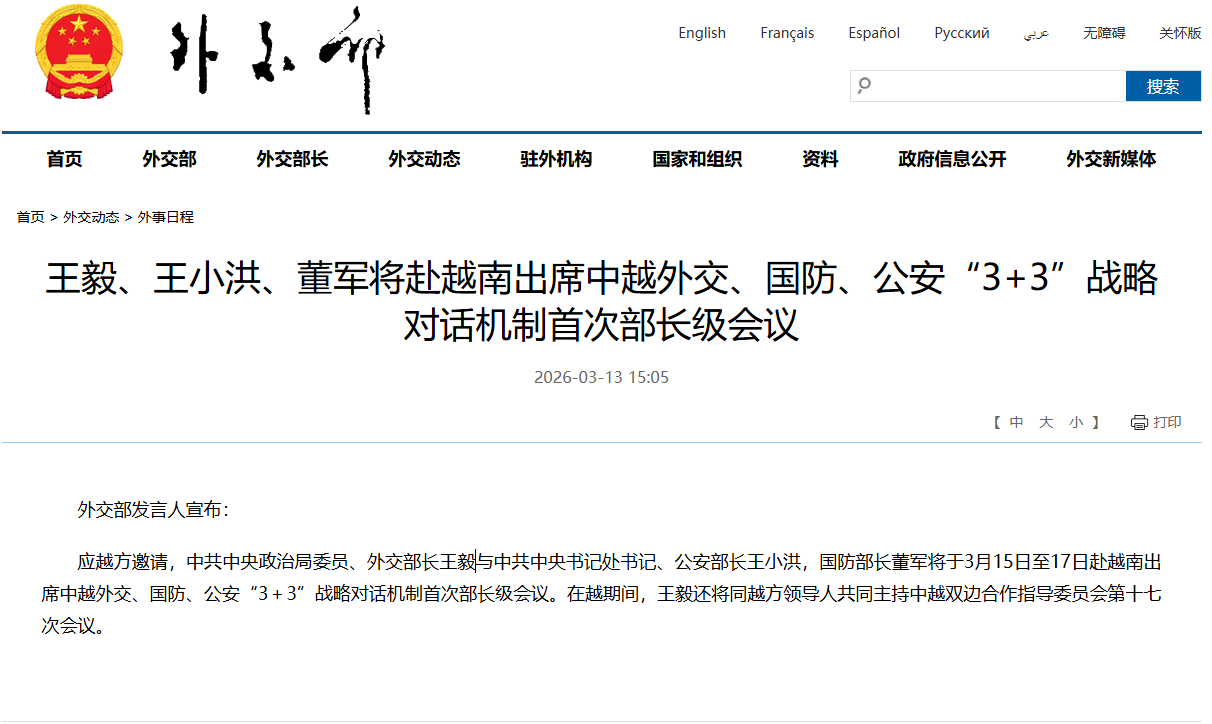Open the 政府信息公开 menu item

(952, 159)
